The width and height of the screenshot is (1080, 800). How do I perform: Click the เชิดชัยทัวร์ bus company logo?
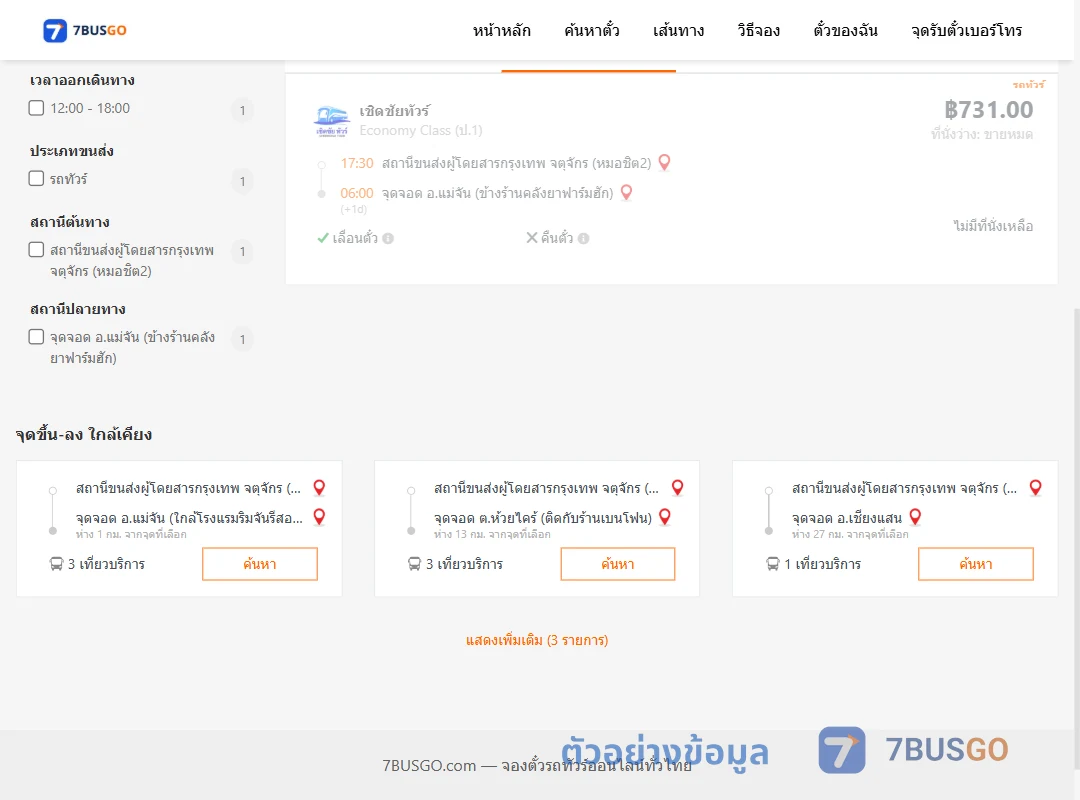[x=332, y=121]
